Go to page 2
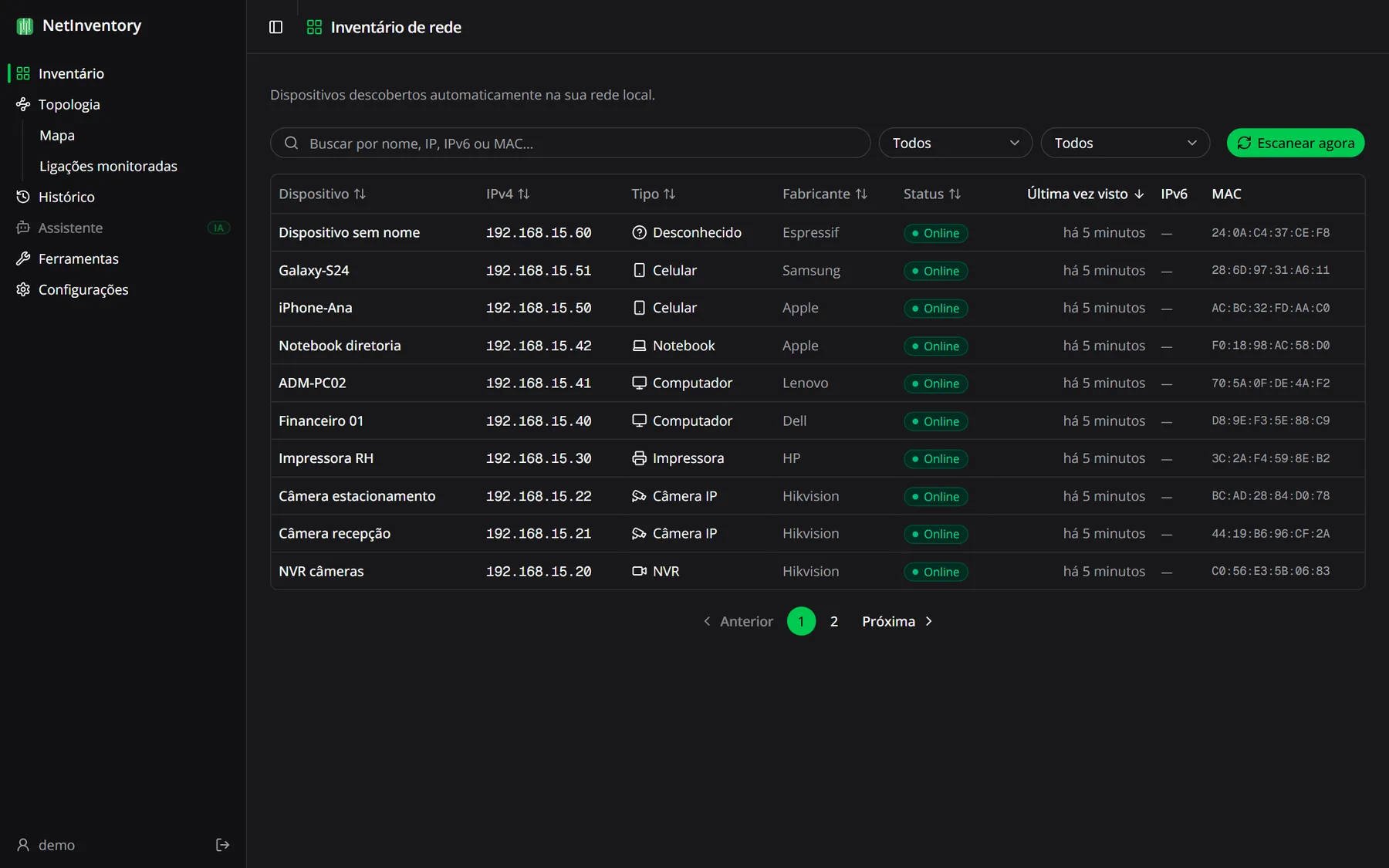The image size is (1389, 868). pyautogui.click(x=833, y=621)
